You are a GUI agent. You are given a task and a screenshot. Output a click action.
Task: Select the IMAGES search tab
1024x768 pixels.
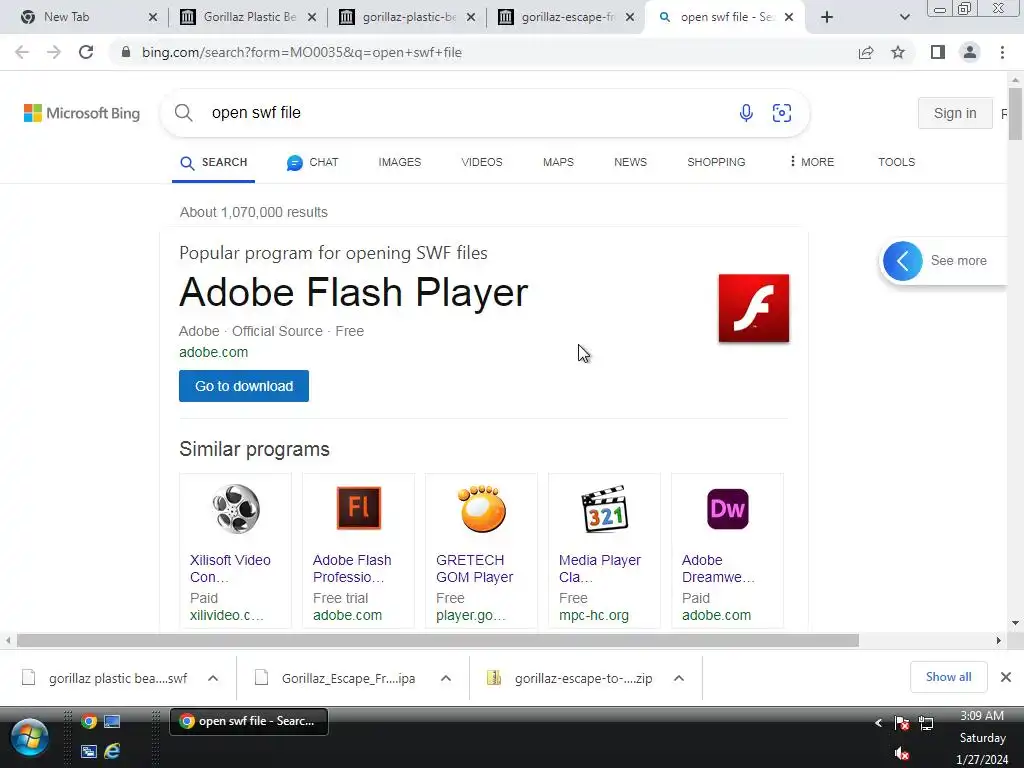(x=400, y=162)
